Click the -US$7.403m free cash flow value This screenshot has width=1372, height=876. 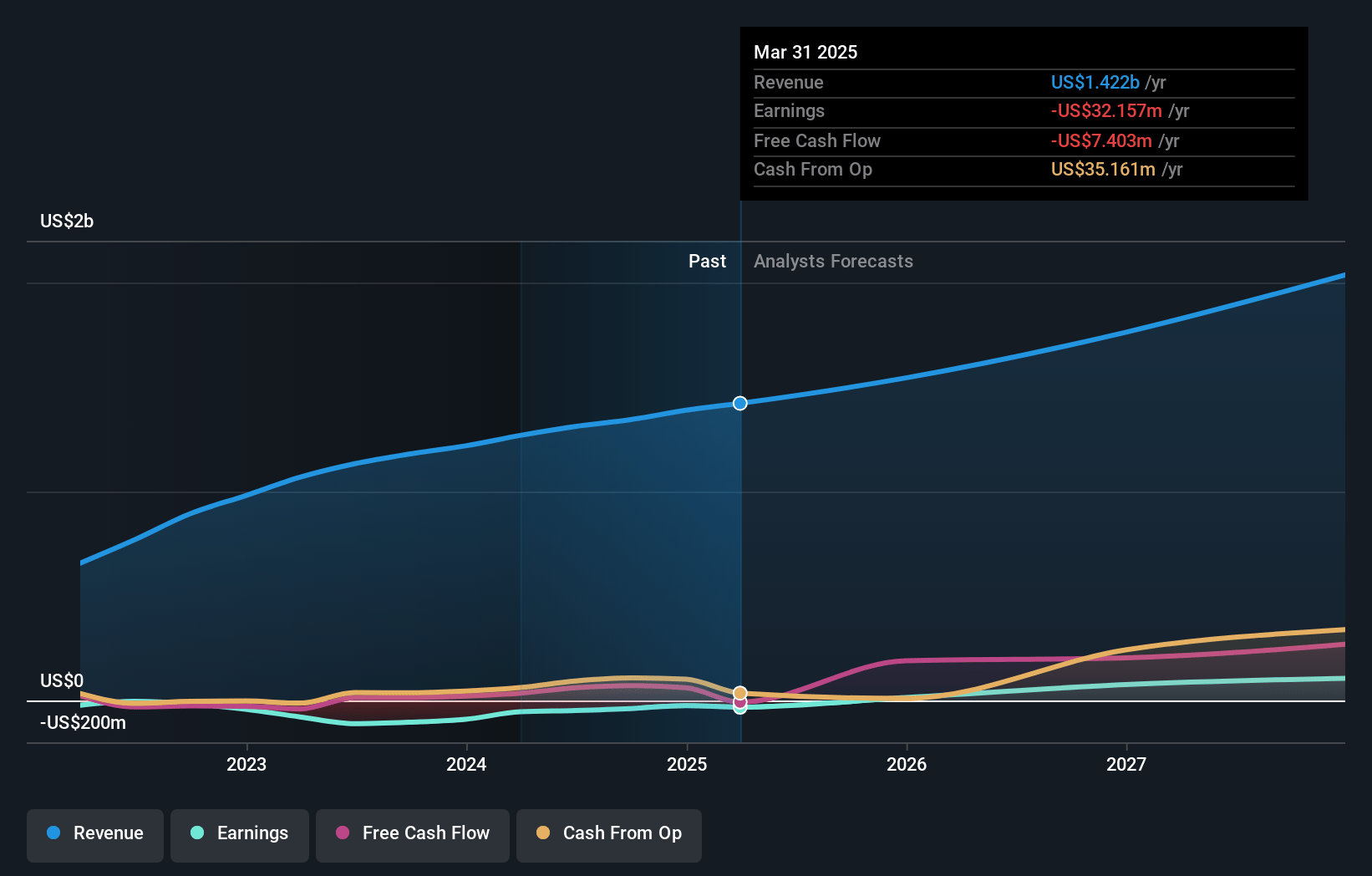tap(1101, 140)
